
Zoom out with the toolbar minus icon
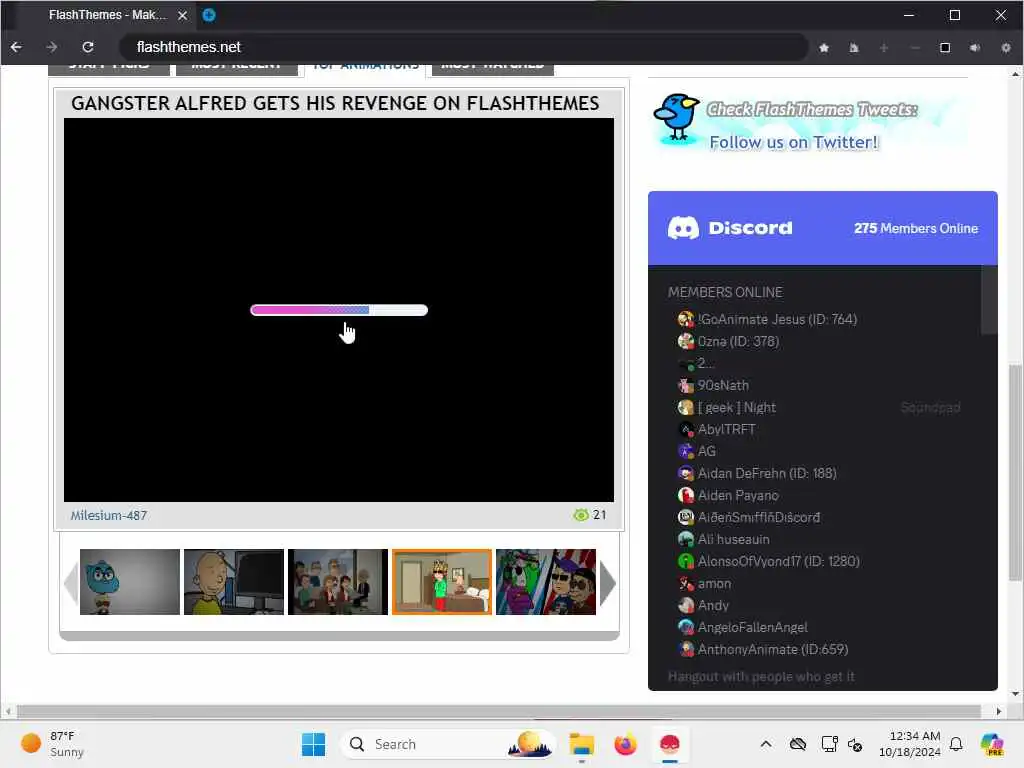pos(914,48)
